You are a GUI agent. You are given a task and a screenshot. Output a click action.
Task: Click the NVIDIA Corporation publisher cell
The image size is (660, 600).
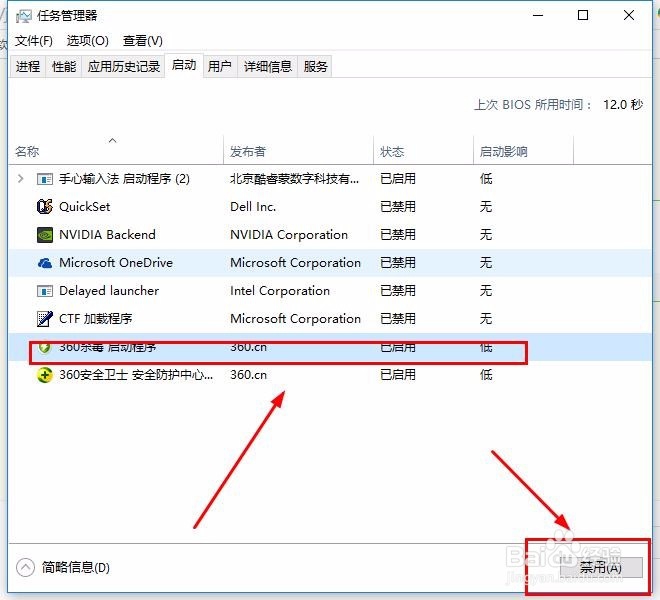click(x=289, y=235)
